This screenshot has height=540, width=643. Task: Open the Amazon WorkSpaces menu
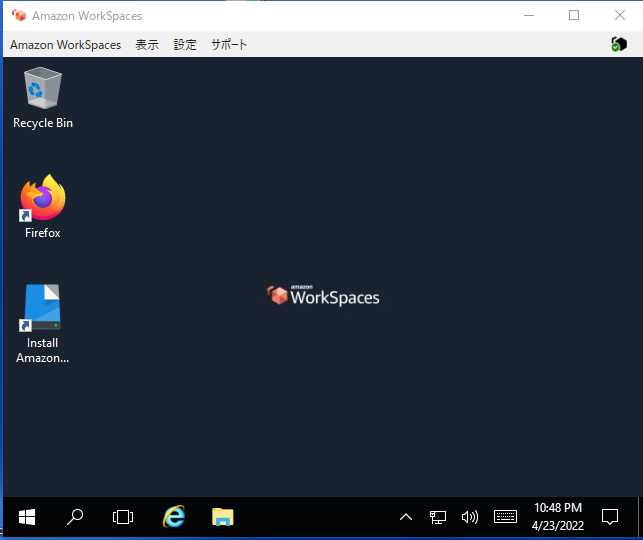[x=65, y=45]
